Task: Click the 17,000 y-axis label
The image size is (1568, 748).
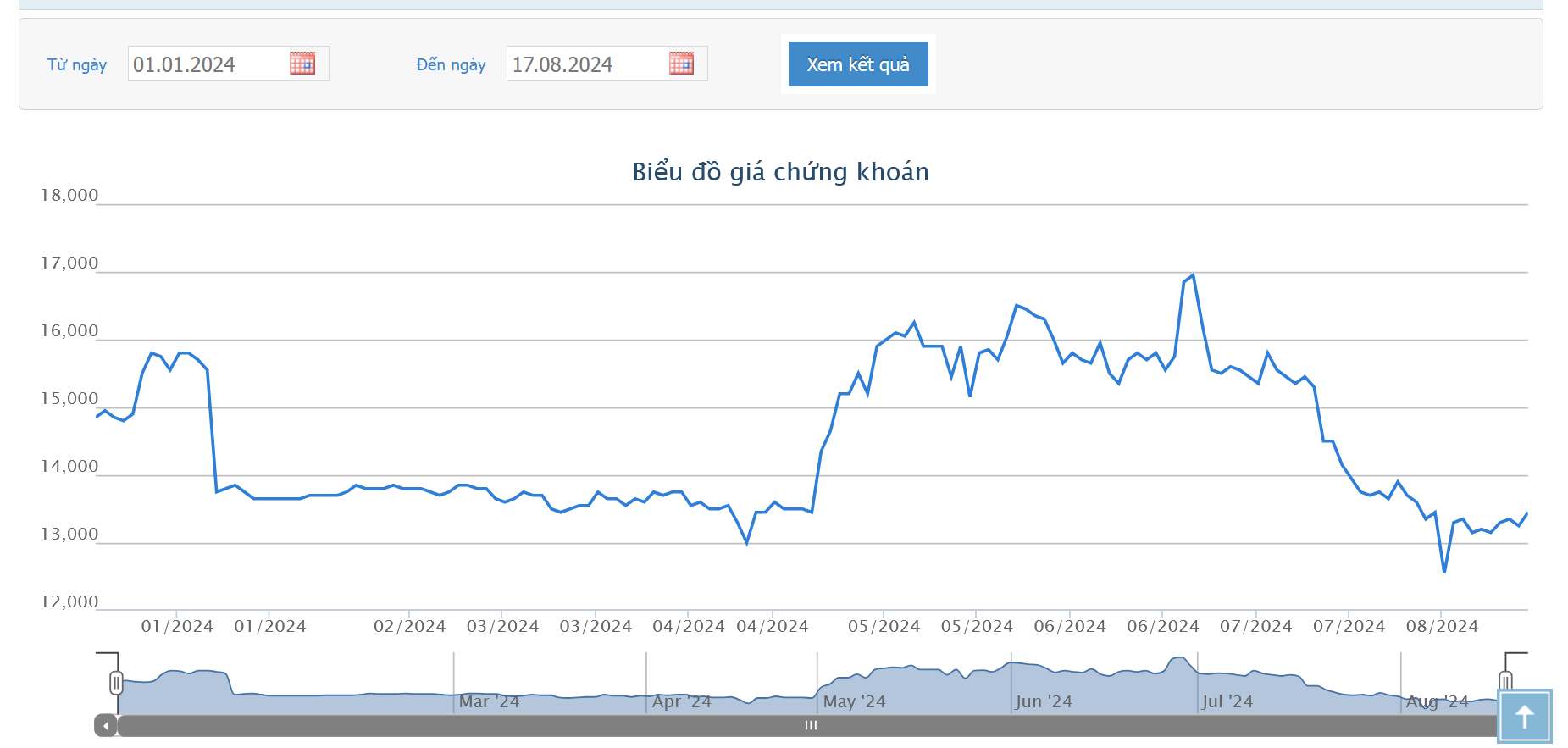Action: click(x=70, y=263)
